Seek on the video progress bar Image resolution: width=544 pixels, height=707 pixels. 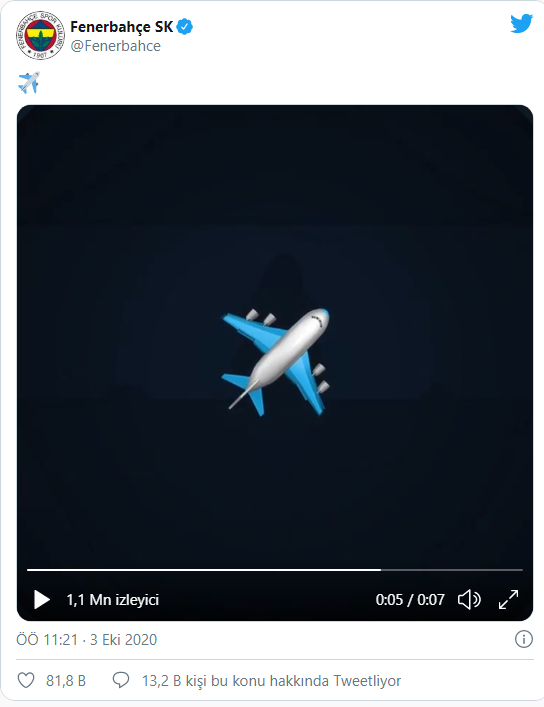[x=275, y=570]
